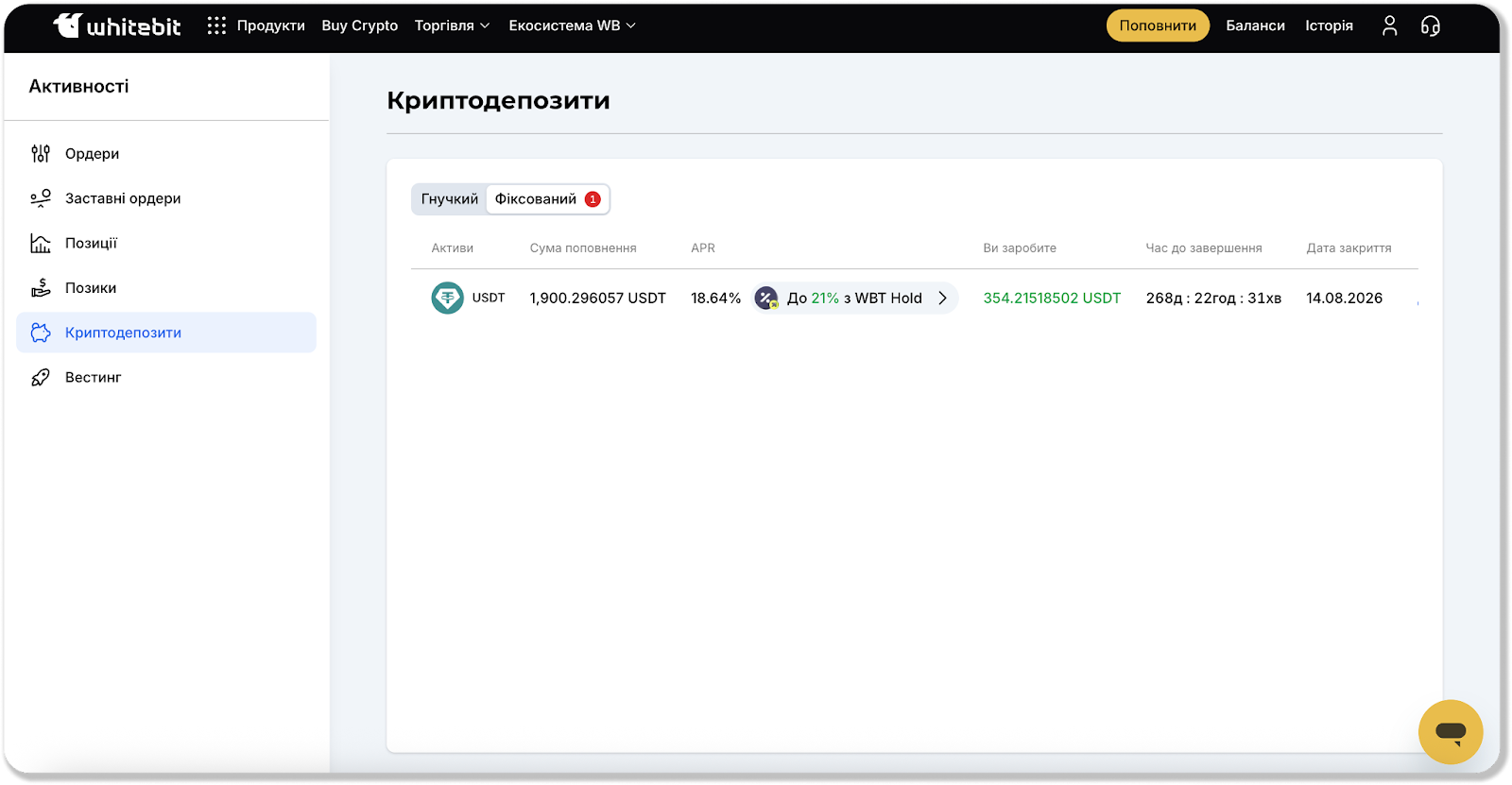This screenshot has width=1512, height=785.
Task: Select the Фіксований tab
Action: [536, 199]
